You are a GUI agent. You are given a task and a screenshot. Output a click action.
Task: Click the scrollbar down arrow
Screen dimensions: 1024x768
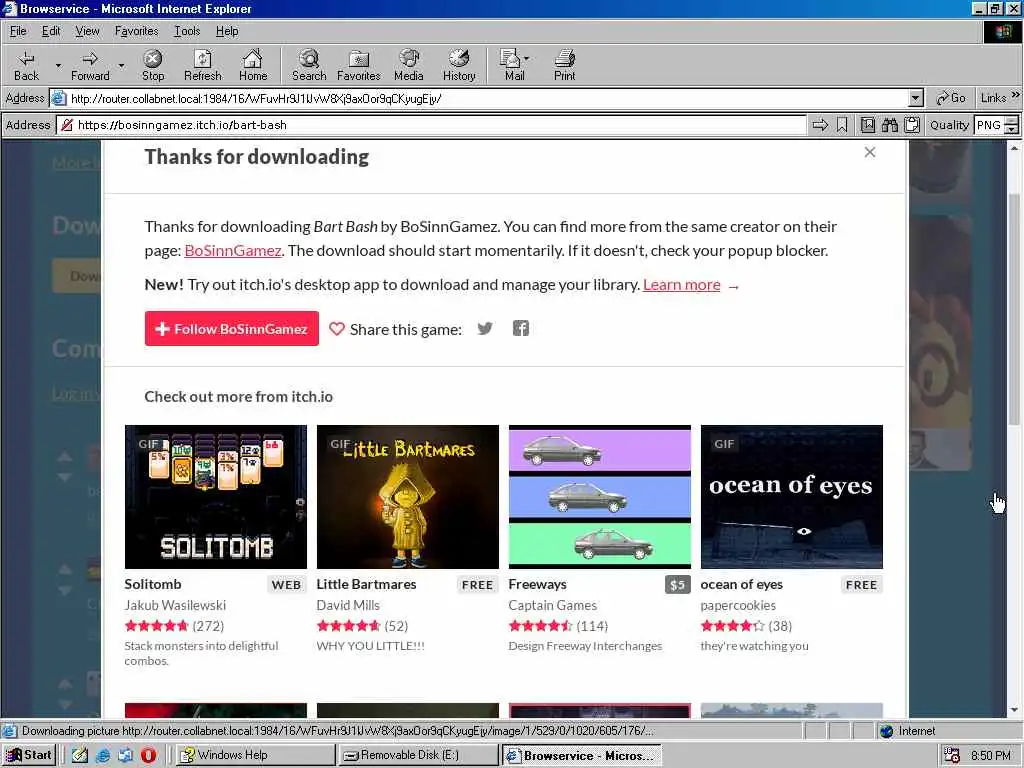click(x=1014, y=710)
